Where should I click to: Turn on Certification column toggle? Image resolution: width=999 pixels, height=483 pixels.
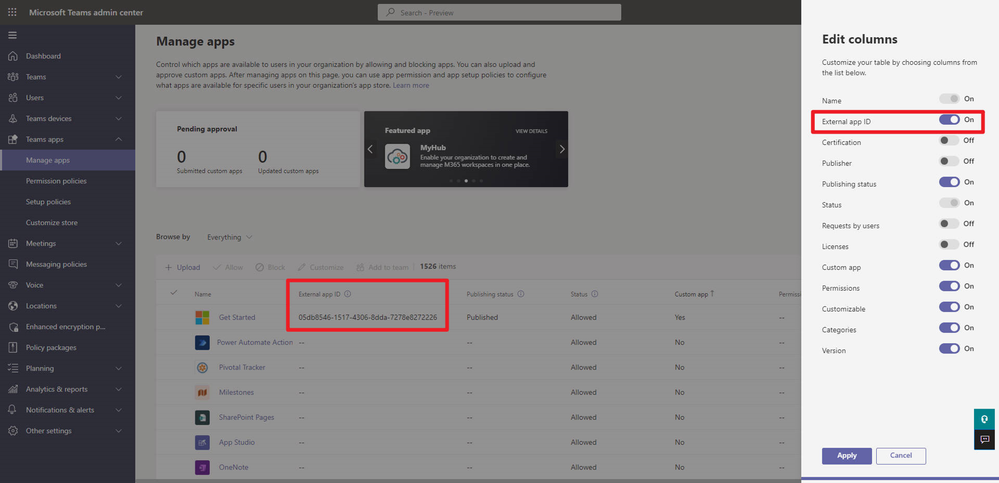(949, 141)
